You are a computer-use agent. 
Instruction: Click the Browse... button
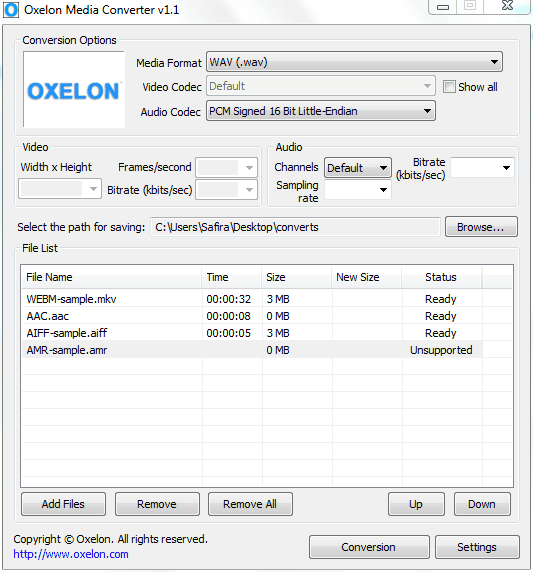481,227
